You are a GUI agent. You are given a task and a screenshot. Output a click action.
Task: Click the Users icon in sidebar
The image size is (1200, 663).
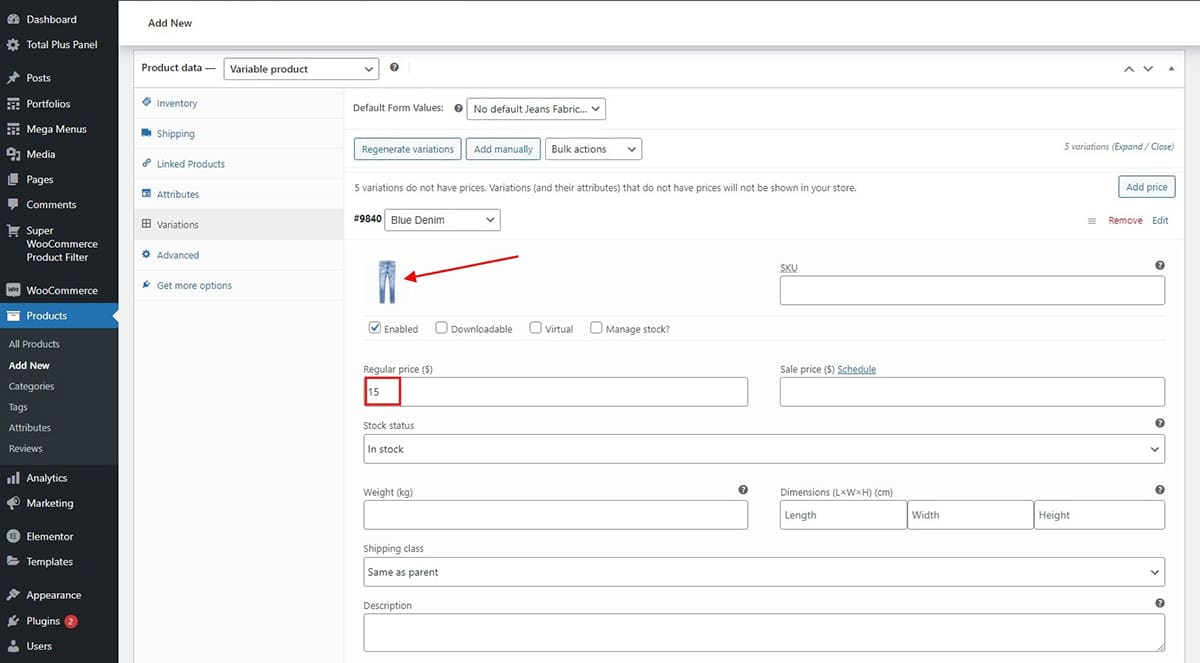point(13,646)
